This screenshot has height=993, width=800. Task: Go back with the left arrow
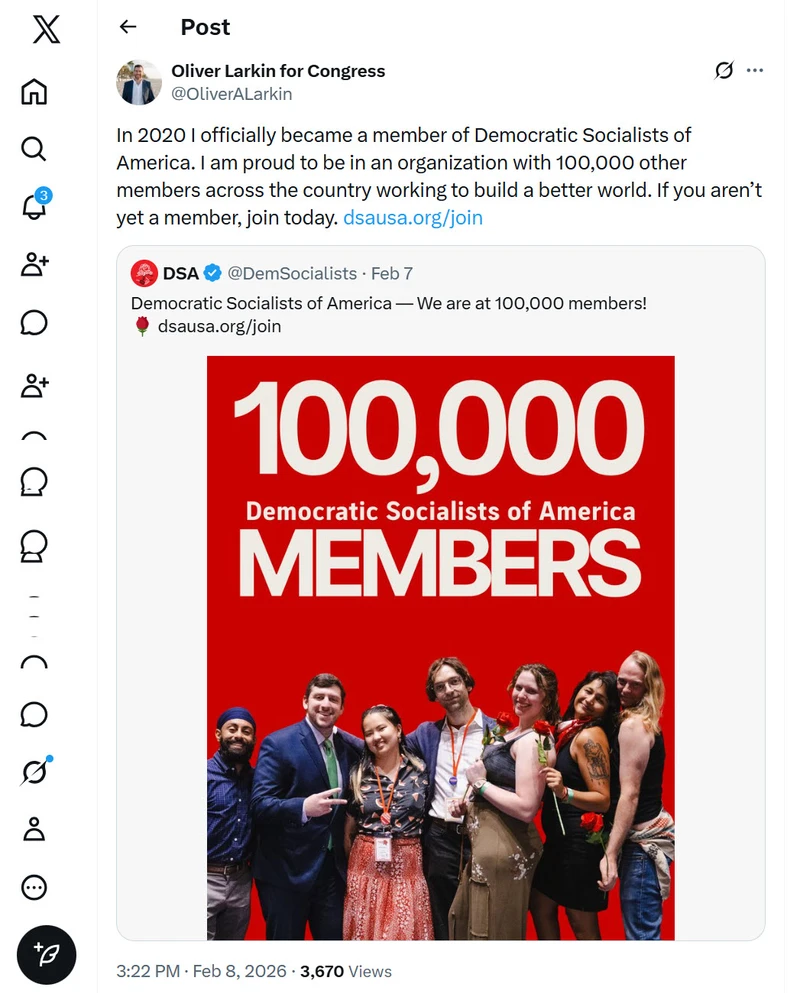[x=128, y=27]
